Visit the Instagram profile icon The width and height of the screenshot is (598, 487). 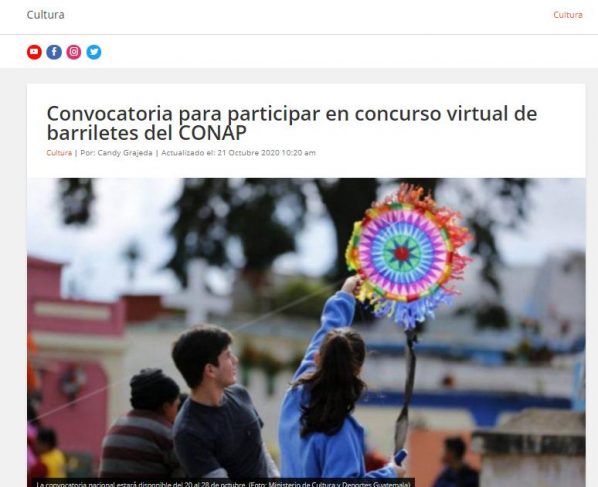(x=74, y=52)
